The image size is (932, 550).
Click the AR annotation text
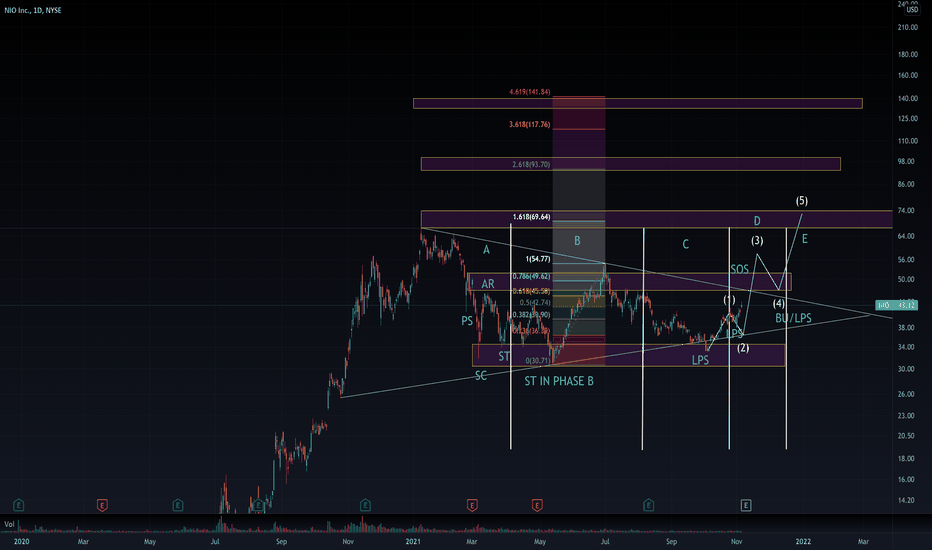click(488, 284)
